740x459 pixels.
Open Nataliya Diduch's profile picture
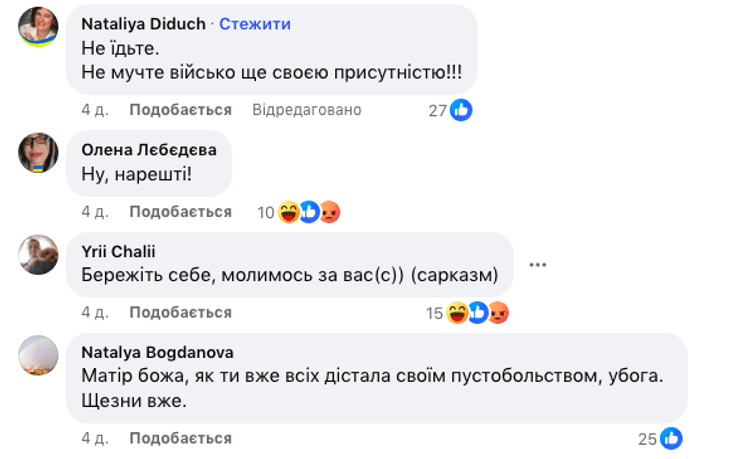(39, 26)
